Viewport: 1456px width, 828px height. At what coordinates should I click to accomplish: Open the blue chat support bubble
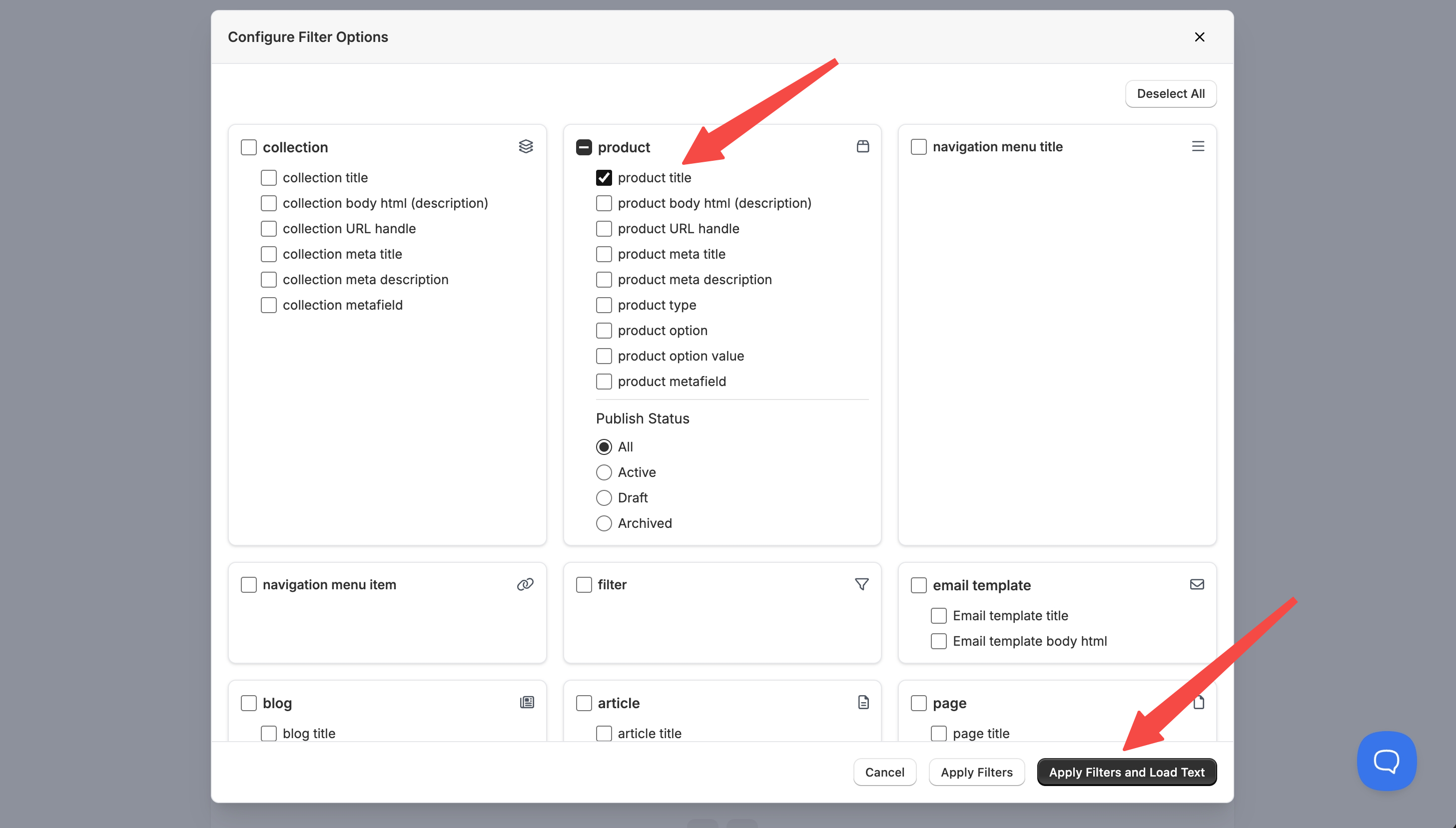[1386, 760]
